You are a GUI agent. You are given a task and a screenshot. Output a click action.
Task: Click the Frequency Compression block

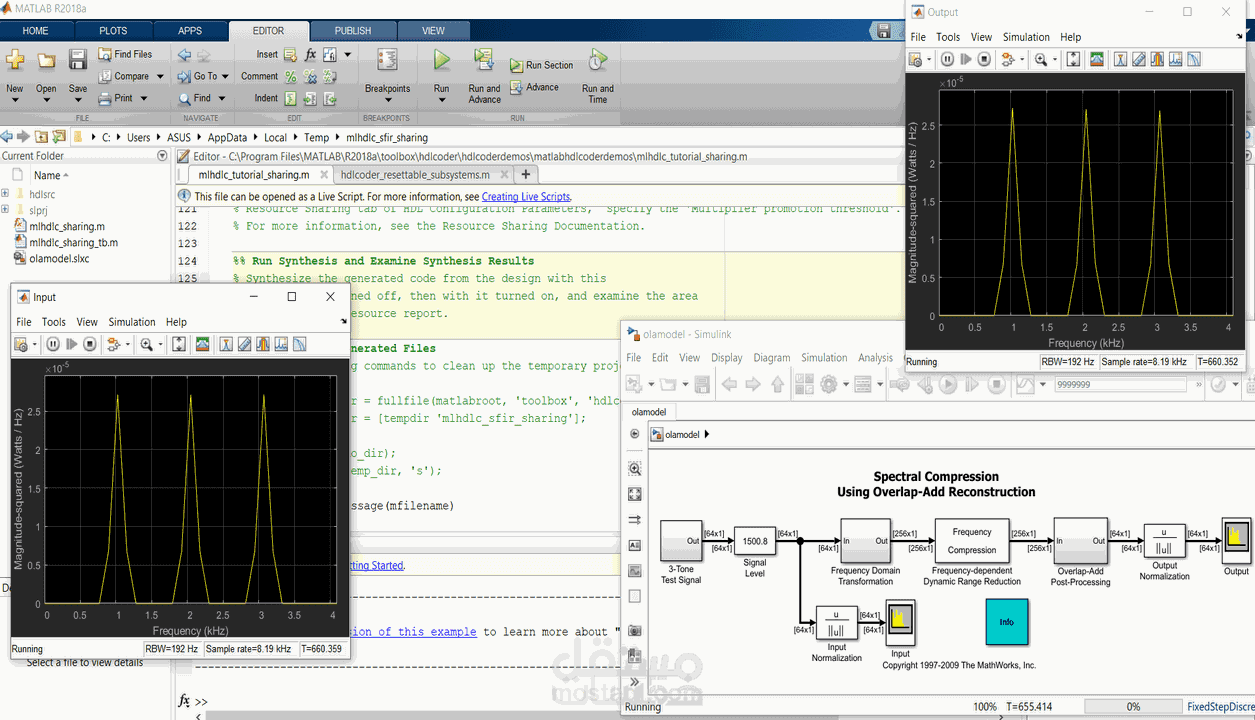[x=972, y=541]
